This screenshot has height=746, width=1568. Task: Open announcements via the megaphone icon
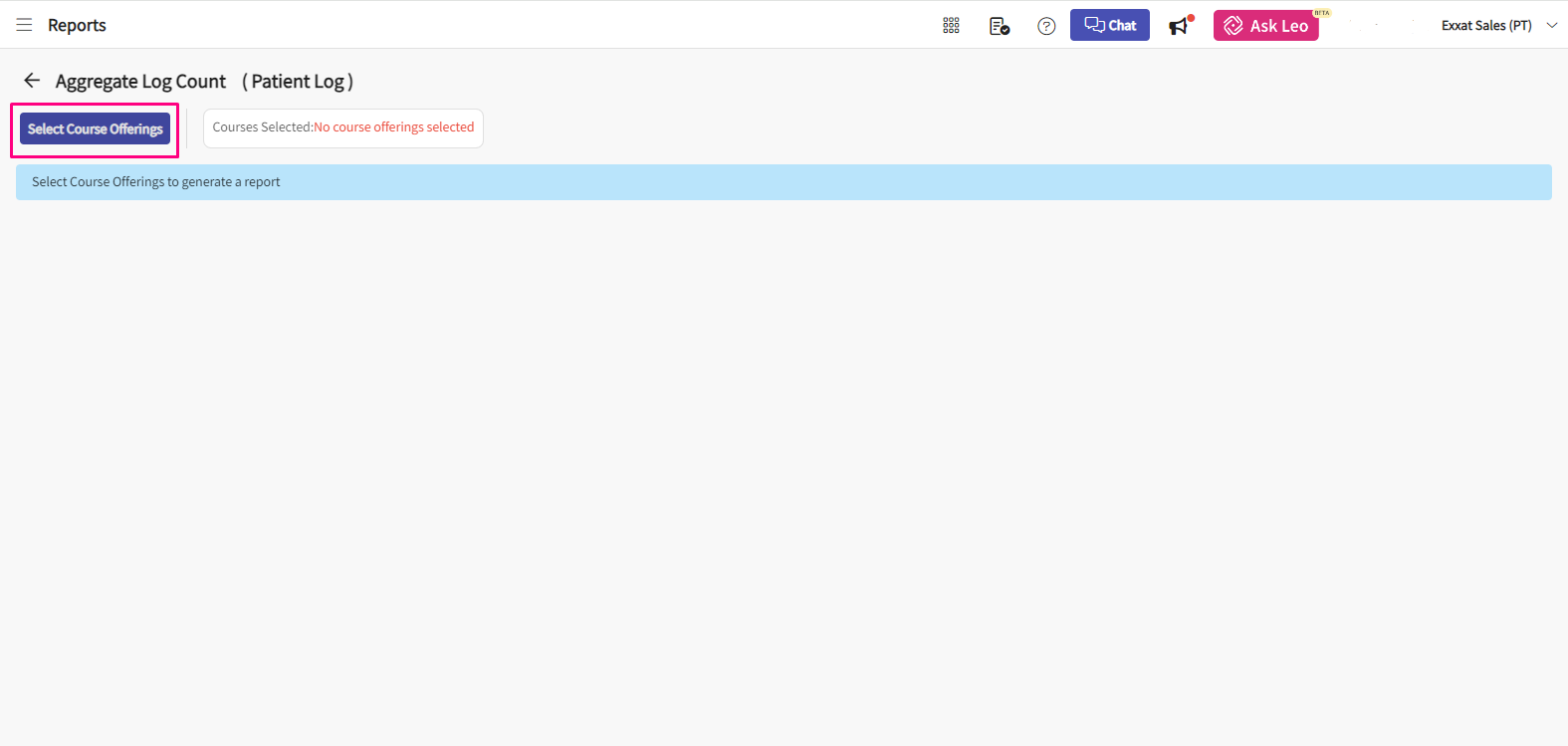(1180, 26)
